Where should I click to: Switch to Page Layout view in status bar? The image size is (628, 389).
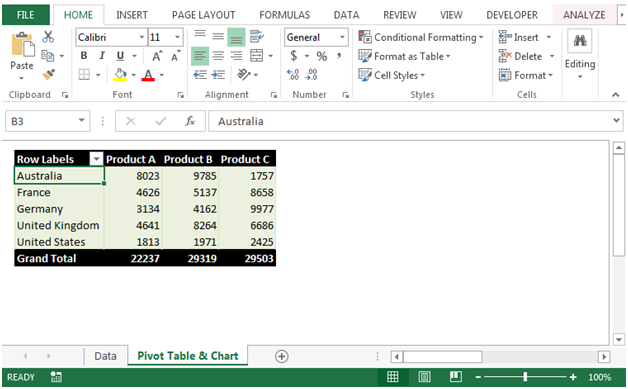(424, 377)
